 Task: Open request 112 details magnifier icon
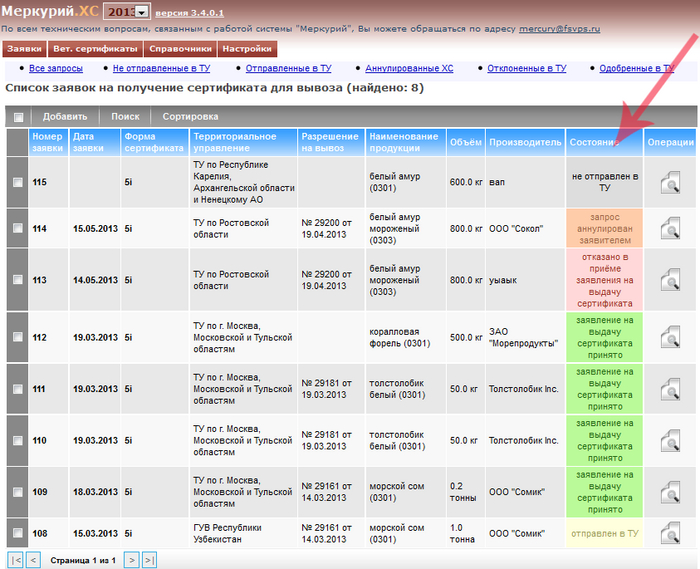[x=669, y=337]
